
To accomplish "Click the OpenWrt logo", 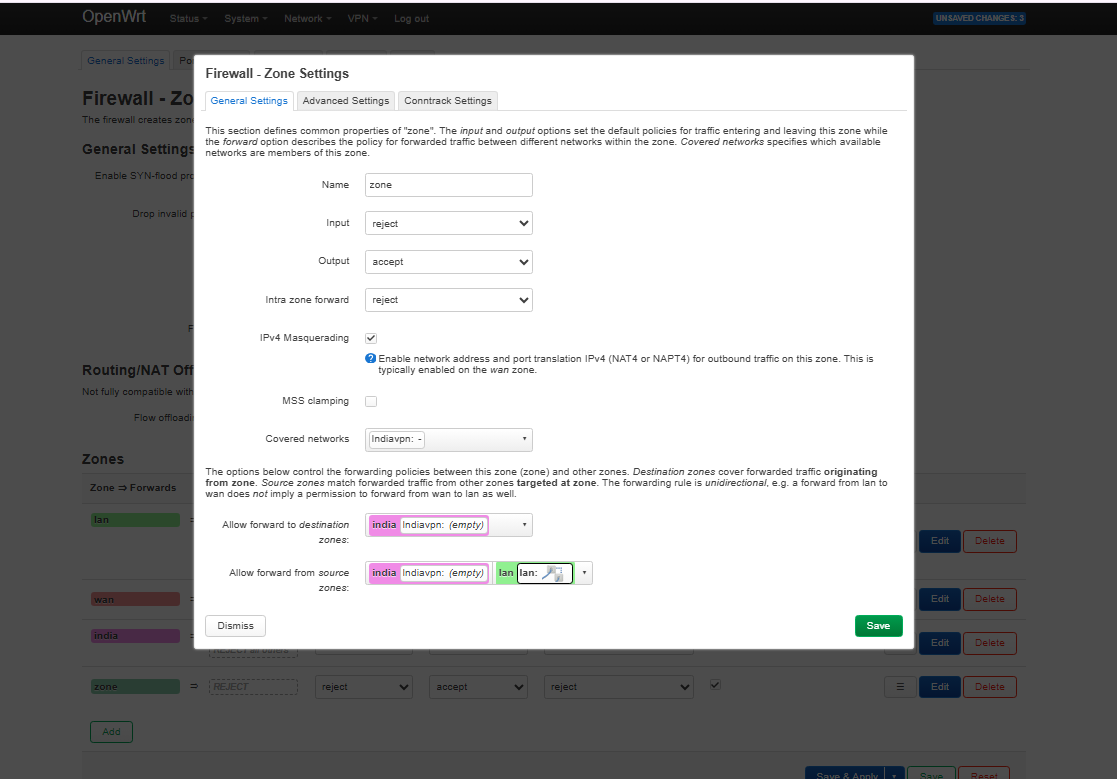I will 114,17.
